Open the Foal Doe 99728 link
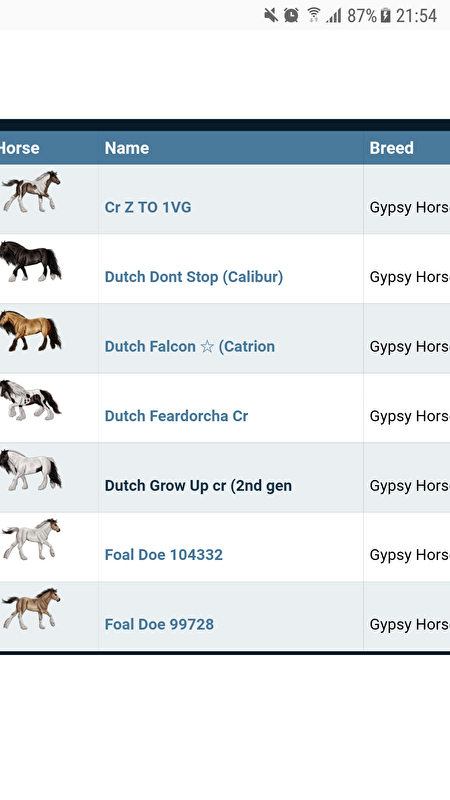This screenshot has width=450, height=800. coord(159,624)
